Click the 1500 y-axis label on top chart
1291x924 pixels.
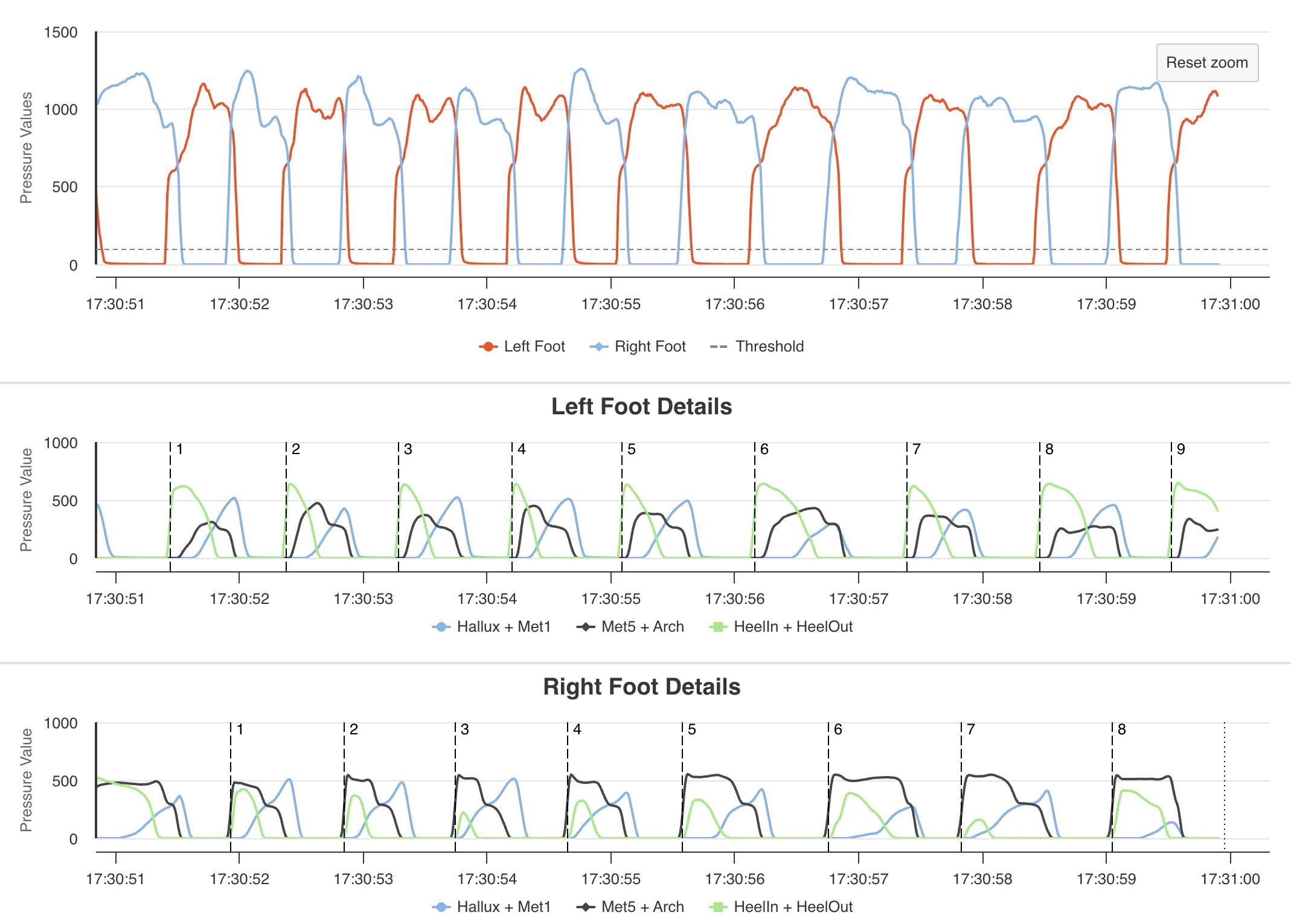pyautogui.click(x=61, y=32)
